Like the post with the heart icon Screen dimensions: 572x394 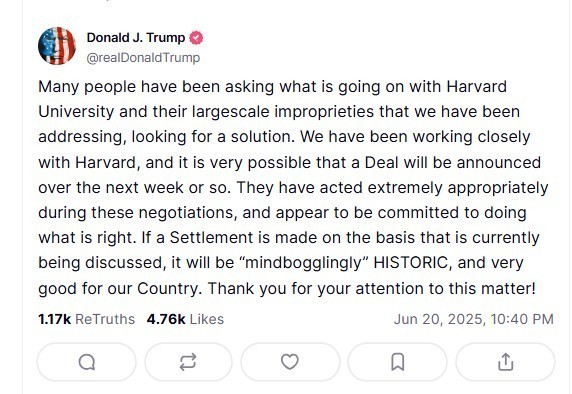tap(290, 362)
